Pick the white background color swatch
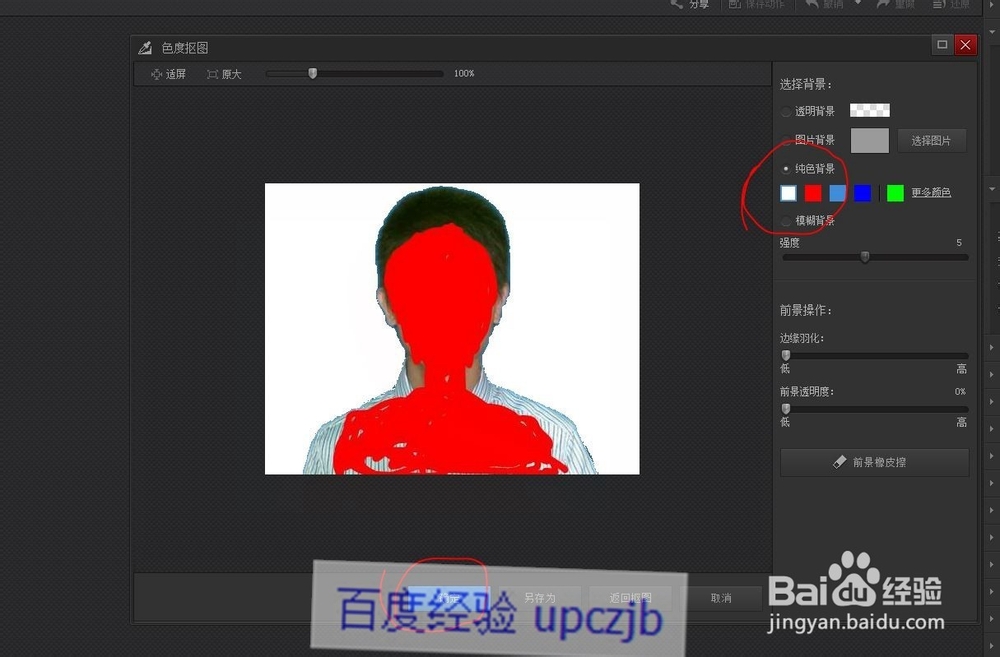Screen dimensions: 1000x657 [788, 193]
